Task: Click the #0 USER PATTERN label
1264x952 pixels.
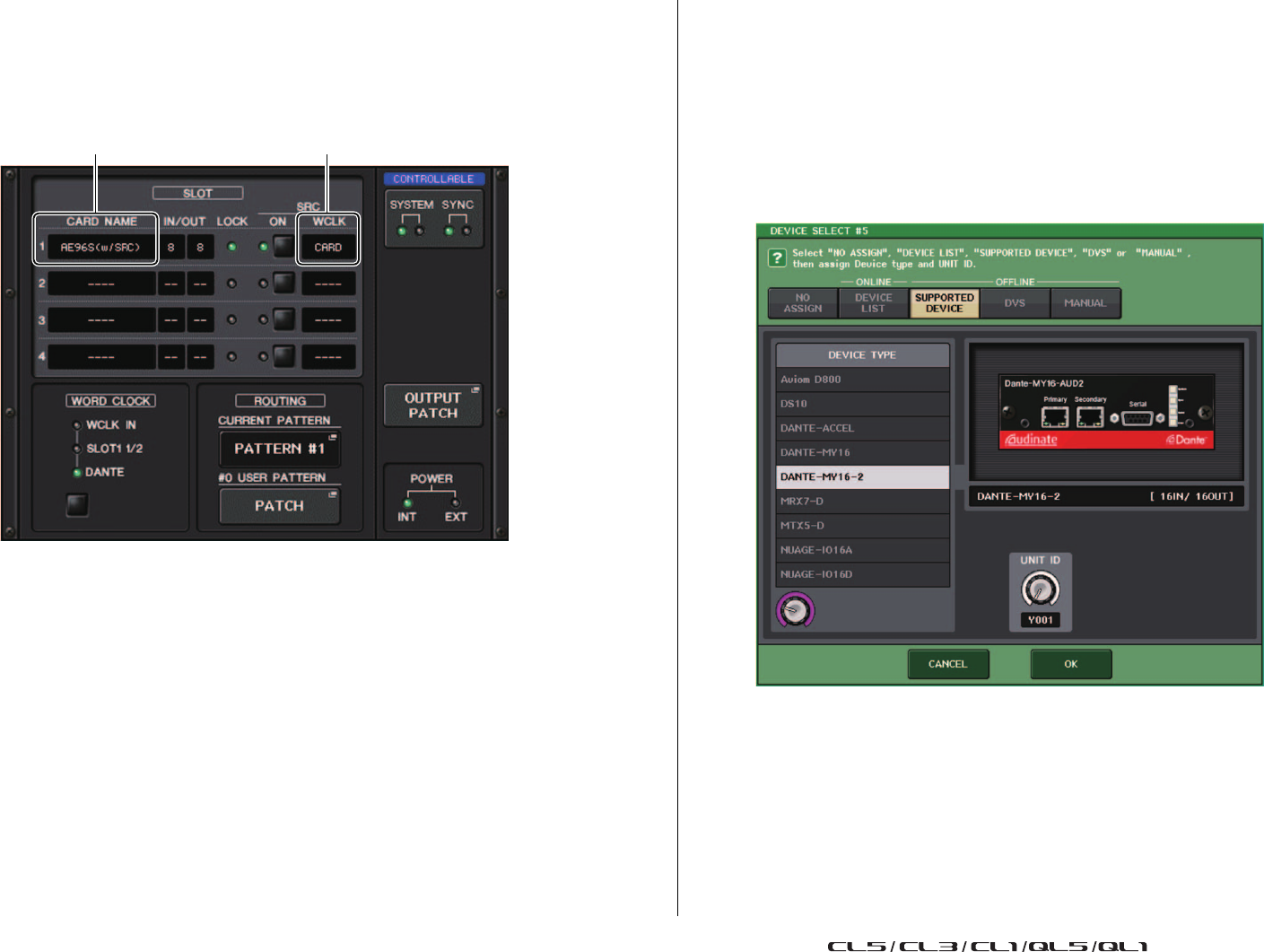Action: [273, 477]
